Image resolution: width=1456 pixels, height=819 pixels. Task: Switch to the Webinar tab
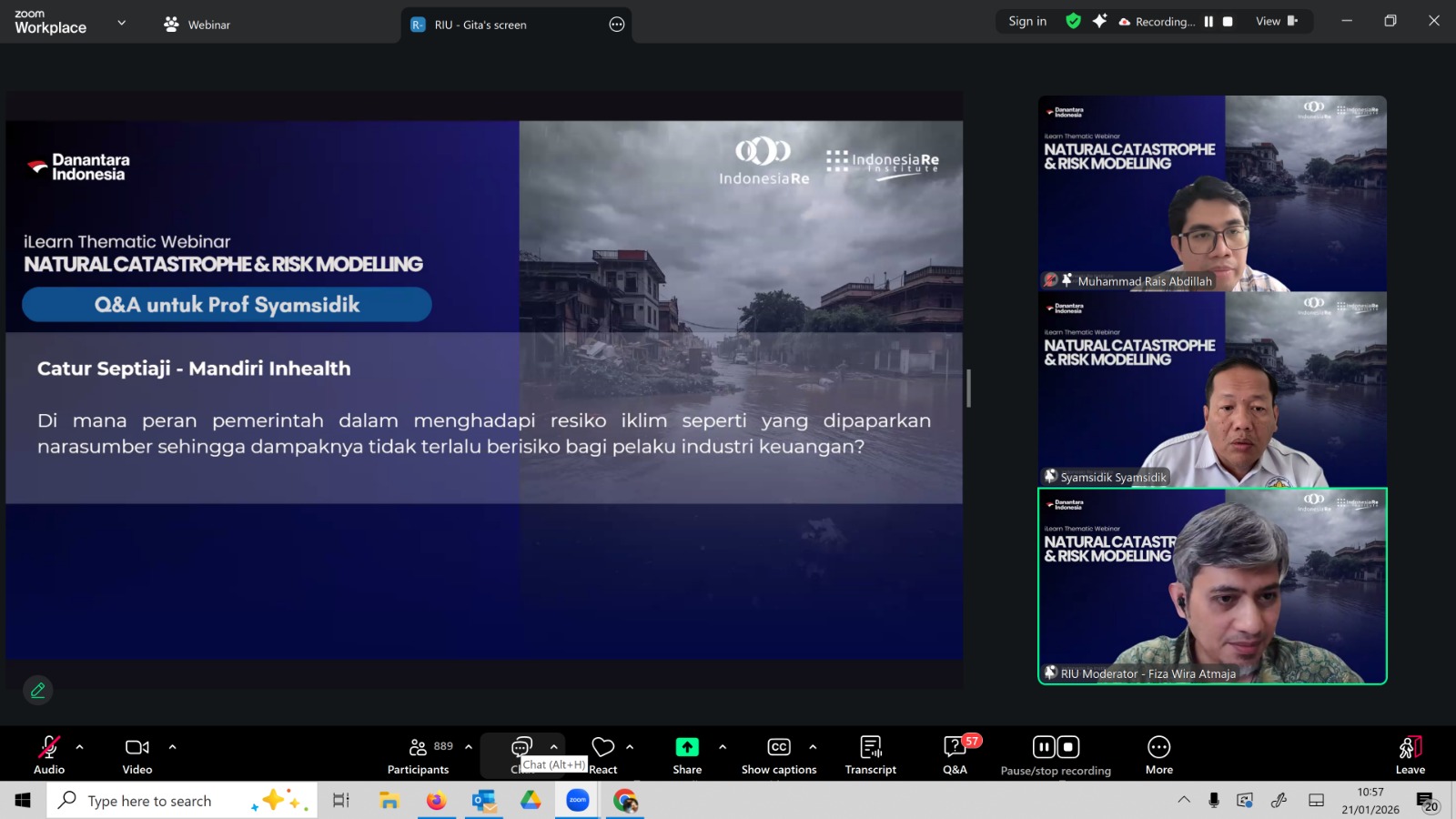(197, 25)
